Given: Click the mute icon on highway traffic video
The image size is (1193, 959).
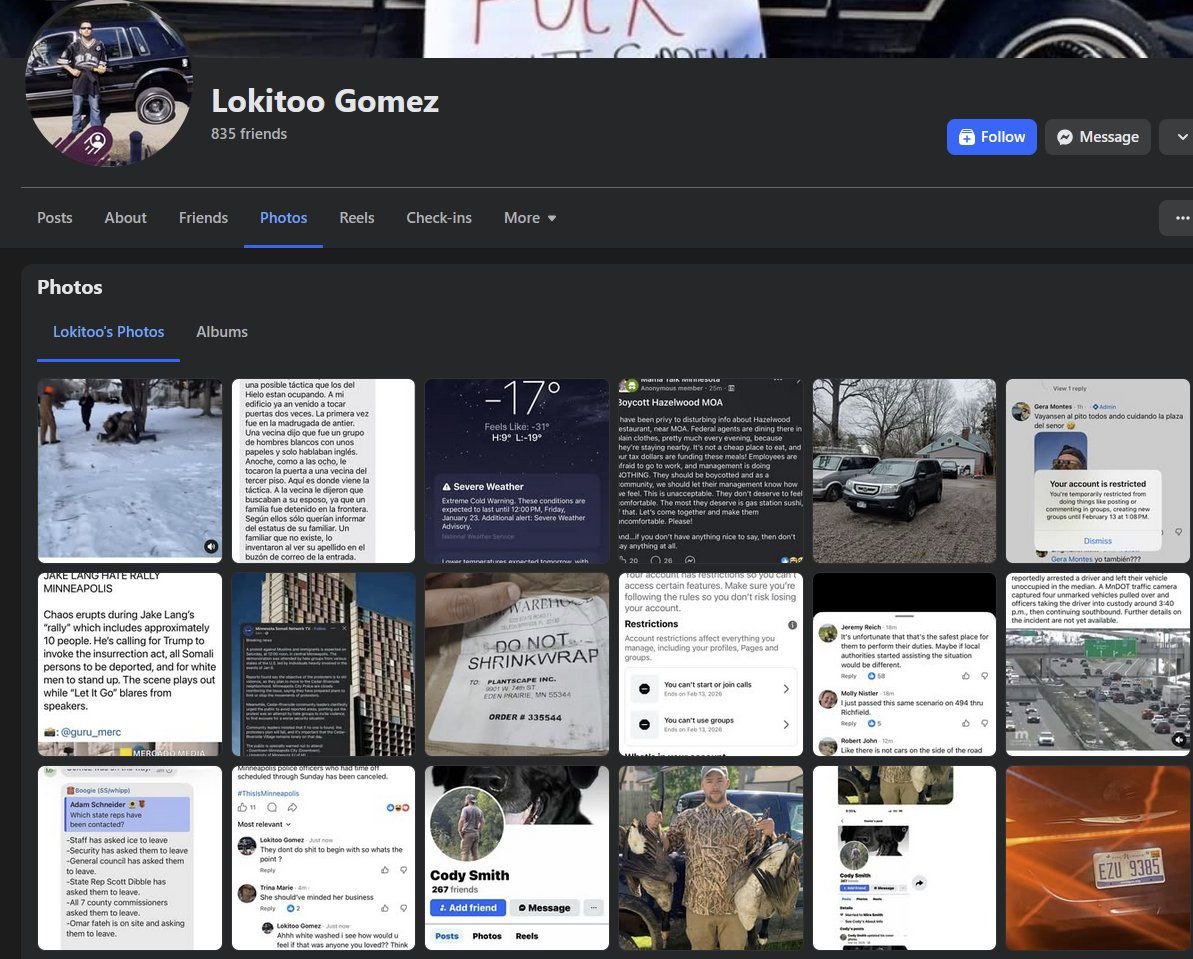Looking at the screenshot, I should [x=1179, y=739].
